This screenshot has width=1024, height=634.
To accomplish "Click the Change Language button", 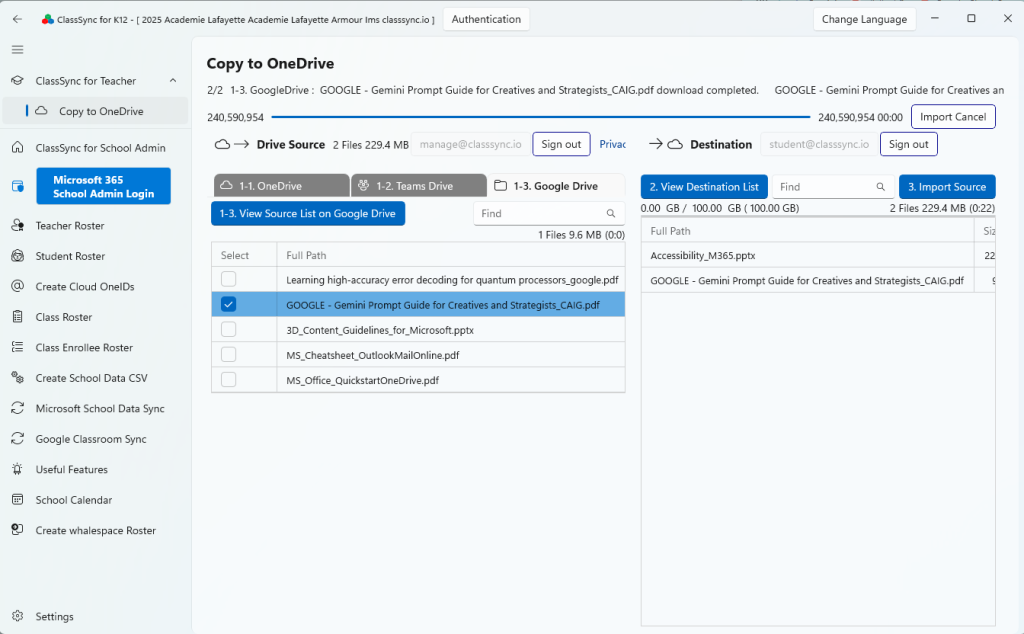I will coord(864,19).
